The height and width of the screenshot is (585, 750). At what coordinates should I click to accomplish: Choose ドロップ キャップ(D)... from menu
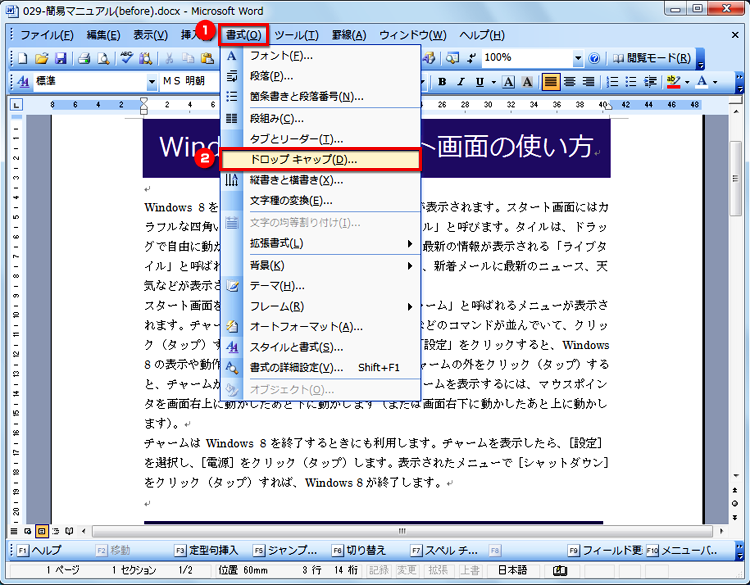click(x=320, y=160)
